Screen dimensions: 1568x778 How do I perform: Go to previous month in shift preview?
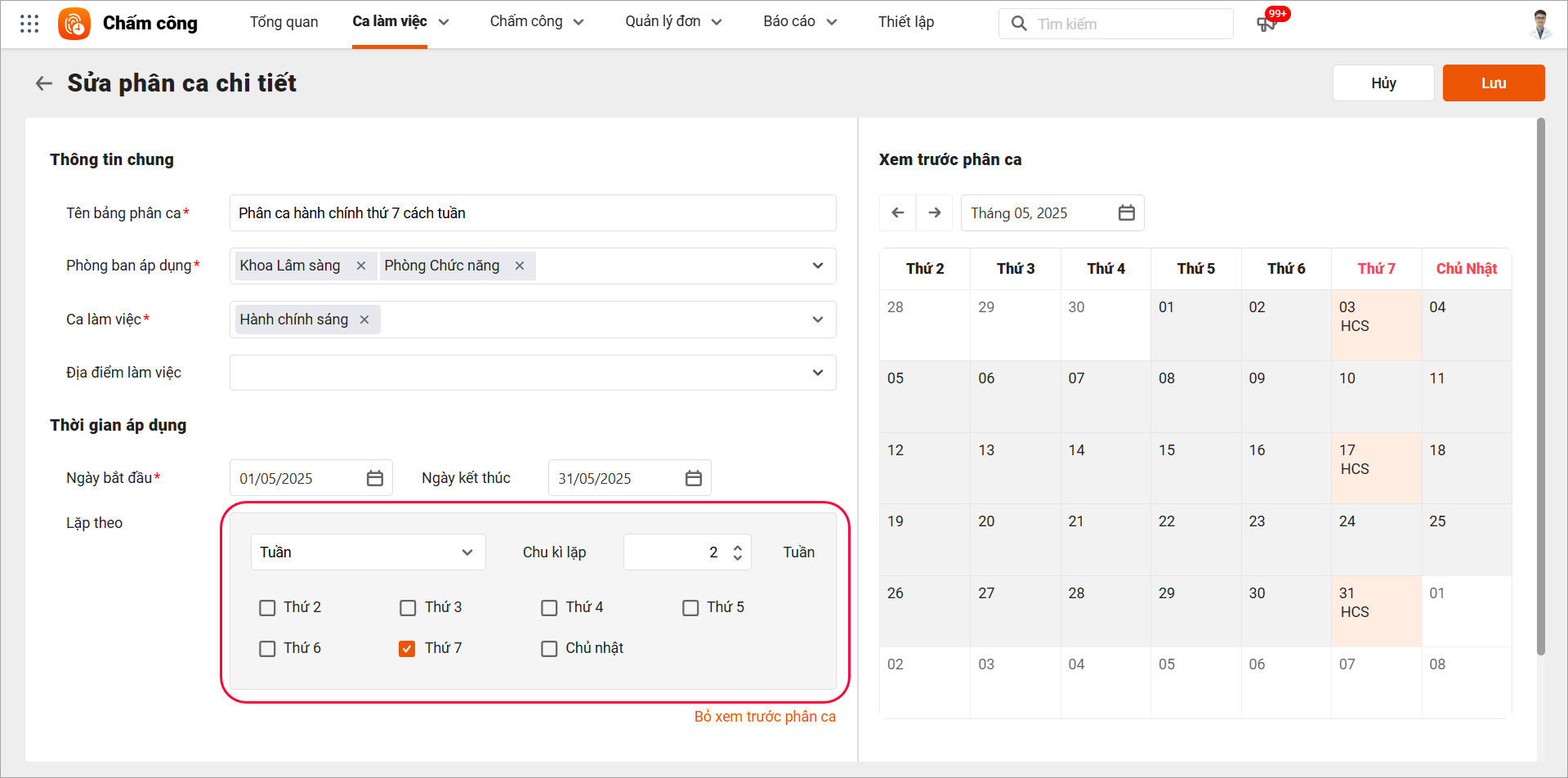pyautogui.click(x=898, y=213)
